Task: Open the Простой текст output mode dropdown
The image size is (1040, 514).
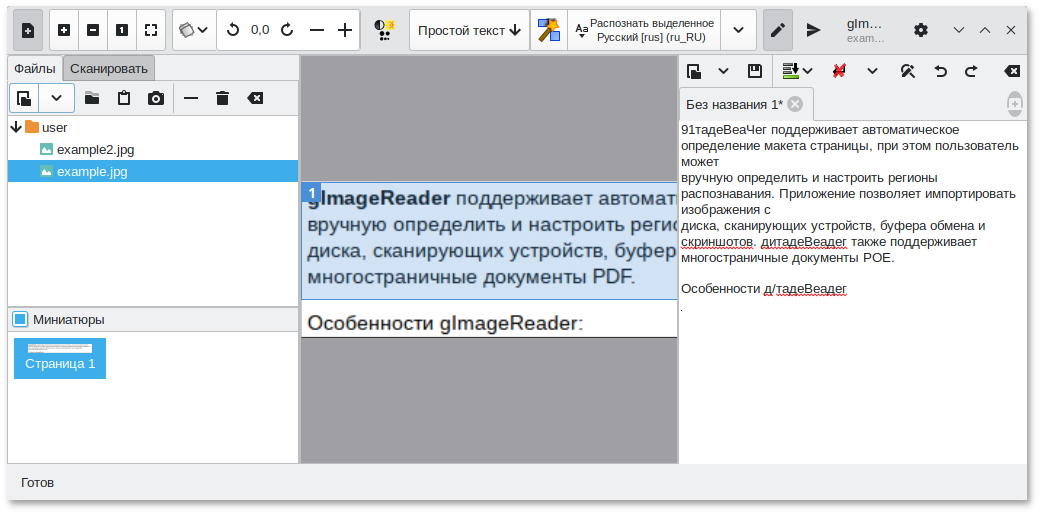Action: click(470, 30)
